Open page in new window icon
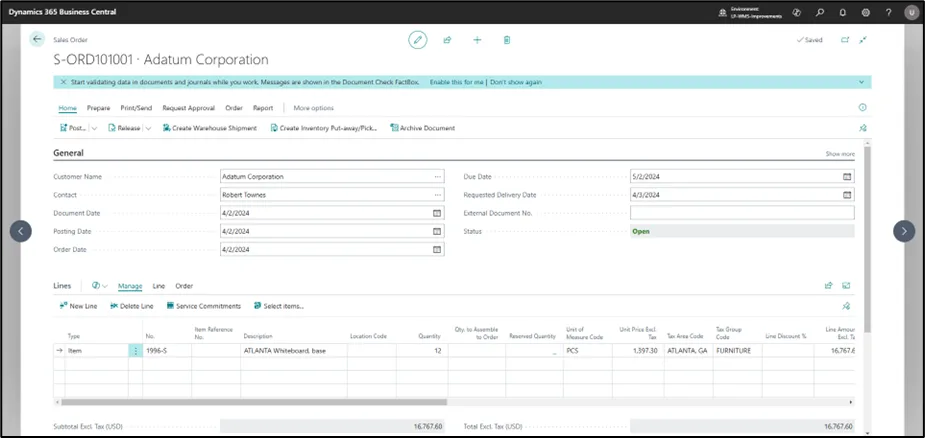 tap(845, 40)
